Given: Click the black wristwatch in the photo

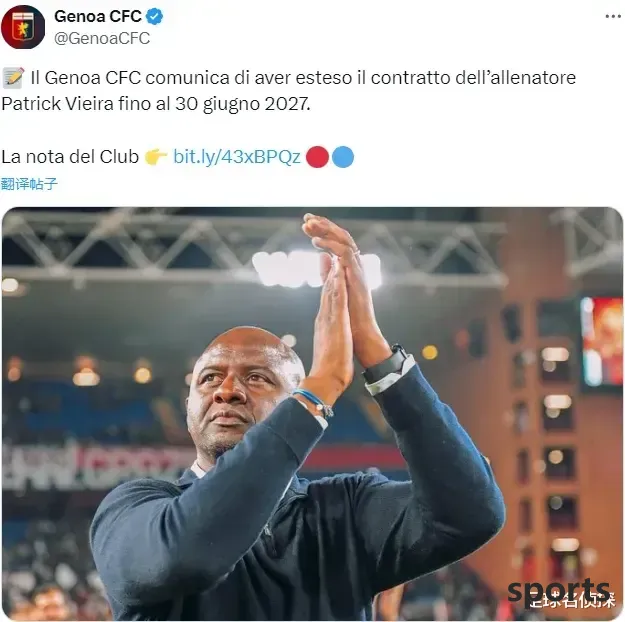Looking at the screenshot, I should [387, 365].
